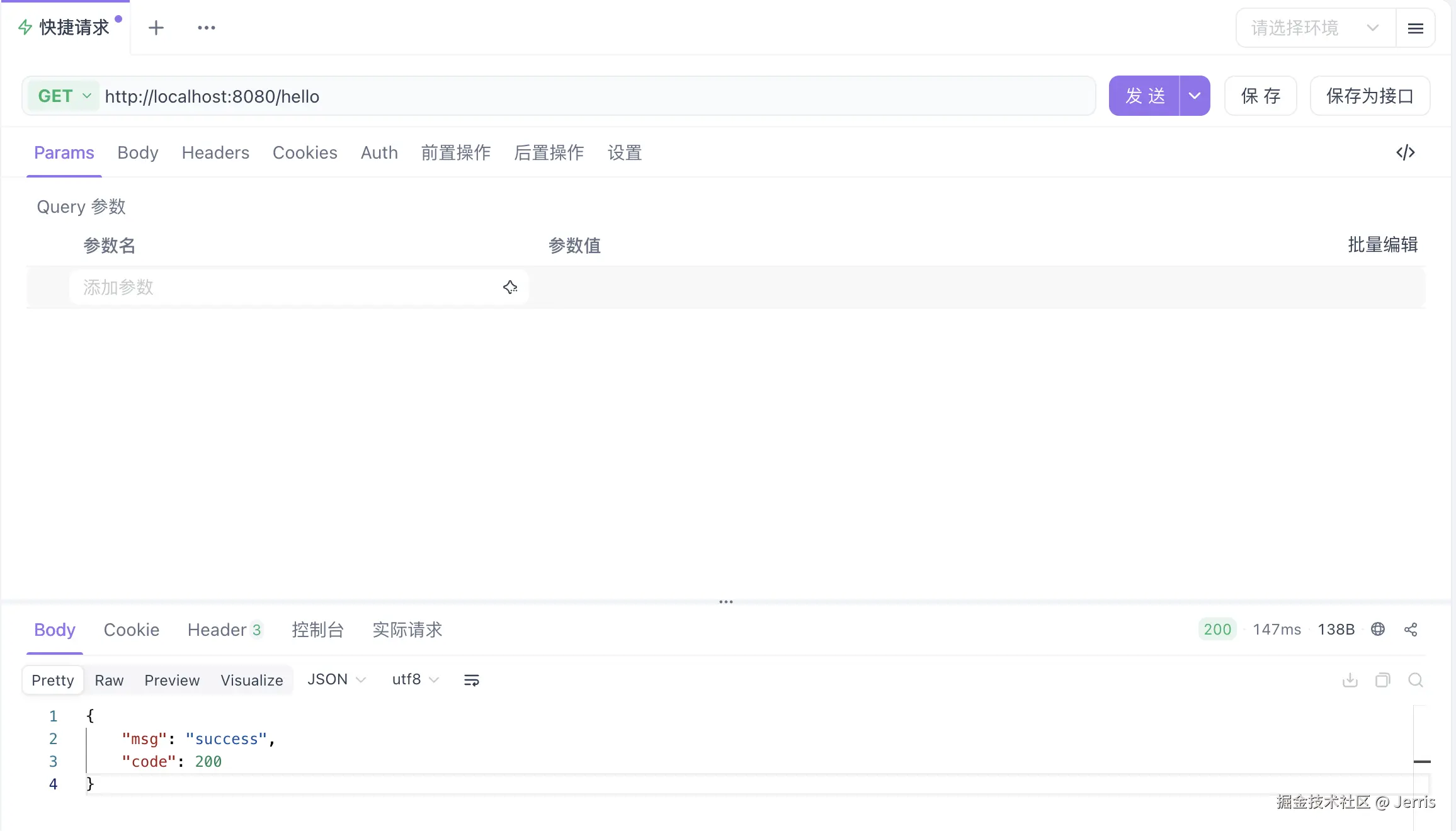
Task: Open the tab overflow menu with three dots
Action: tap(206, 28)
